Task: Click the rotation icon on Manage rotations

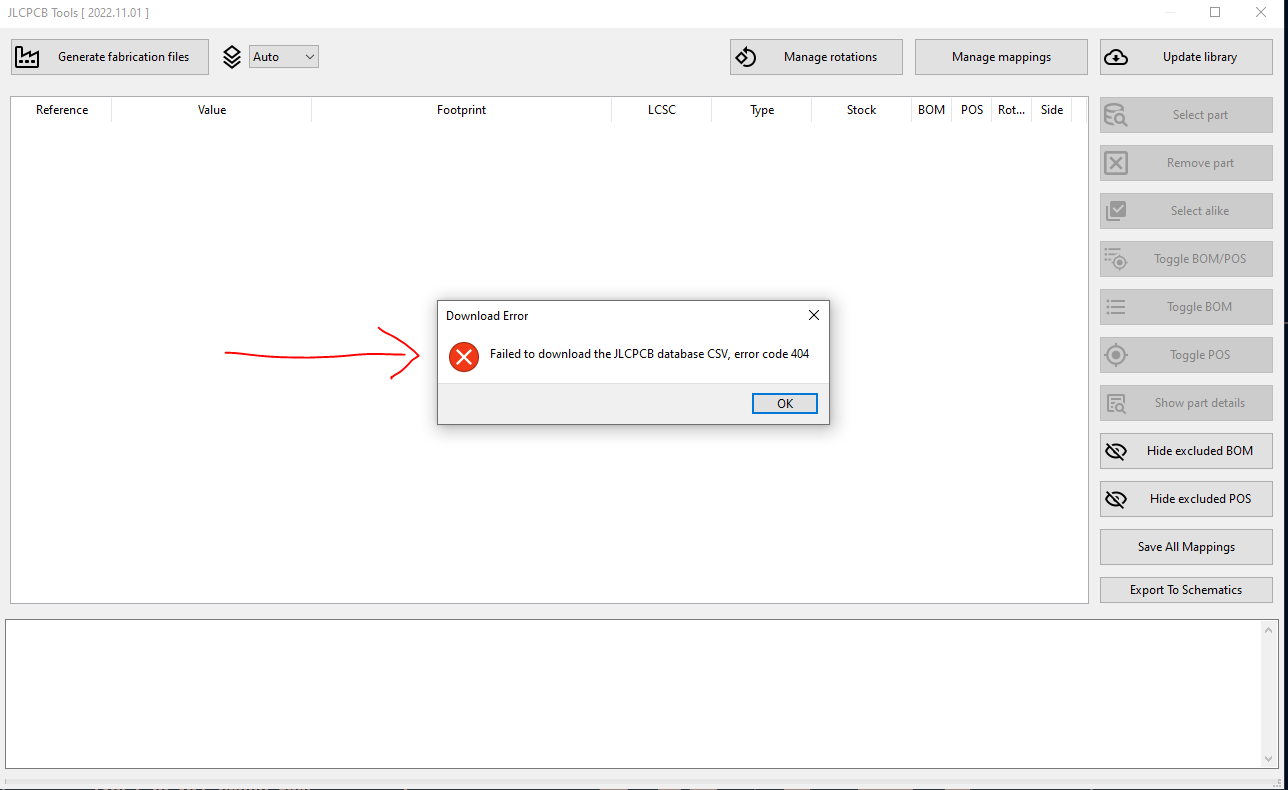Action: 746,56
